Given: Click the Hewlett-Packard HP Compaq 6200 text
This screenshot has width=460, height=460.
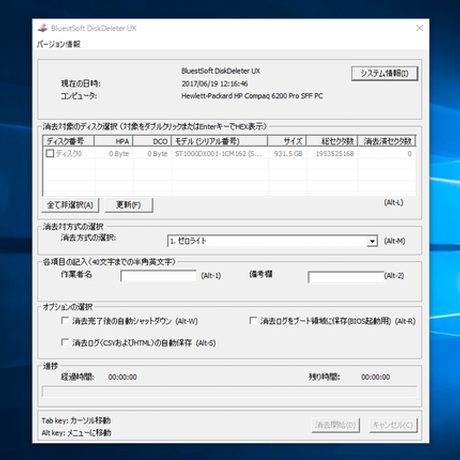Looking at the screenshot, I should 252,96.
